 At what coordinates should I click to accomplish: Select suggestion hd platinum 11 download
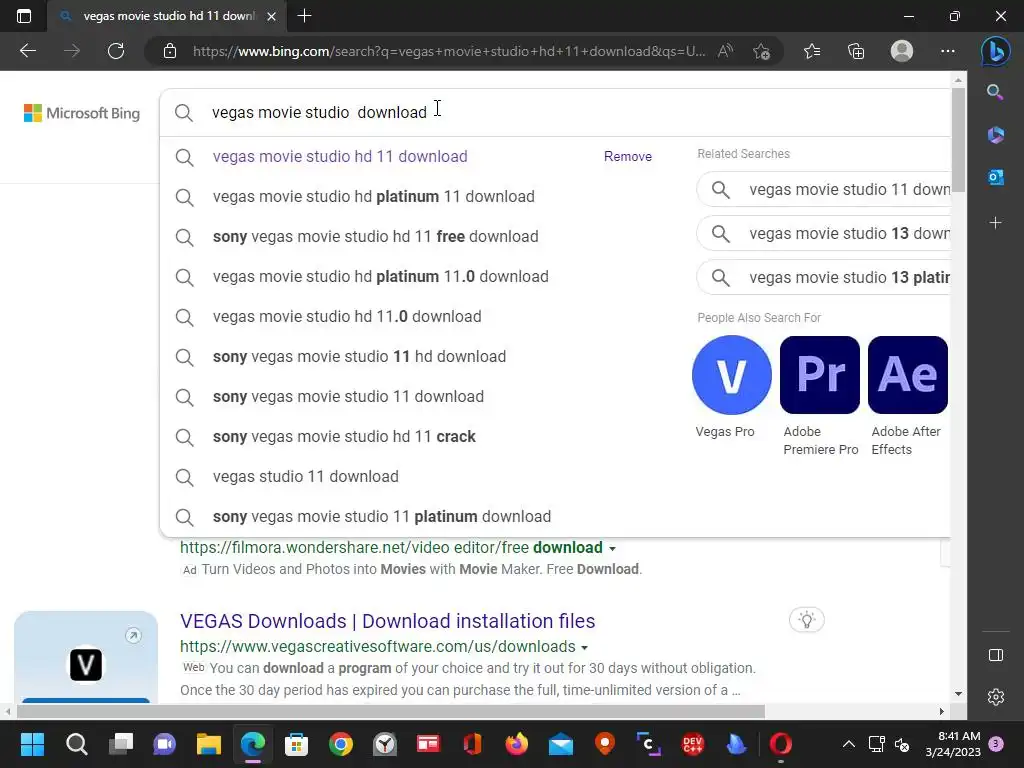click(x=374, y=197)
